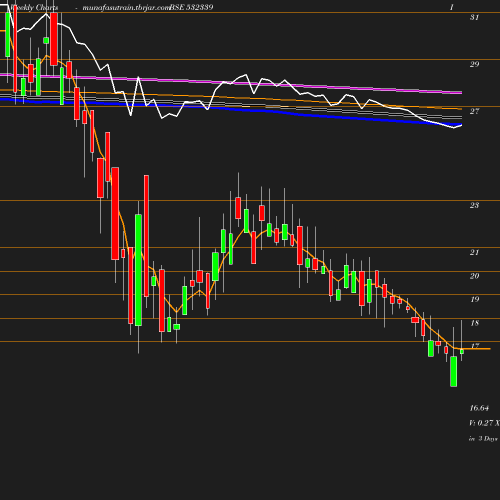This screenshot has width=500, height=500.
Task: Click the 'Weekly Charts' title text
Action: pos(34,8)
